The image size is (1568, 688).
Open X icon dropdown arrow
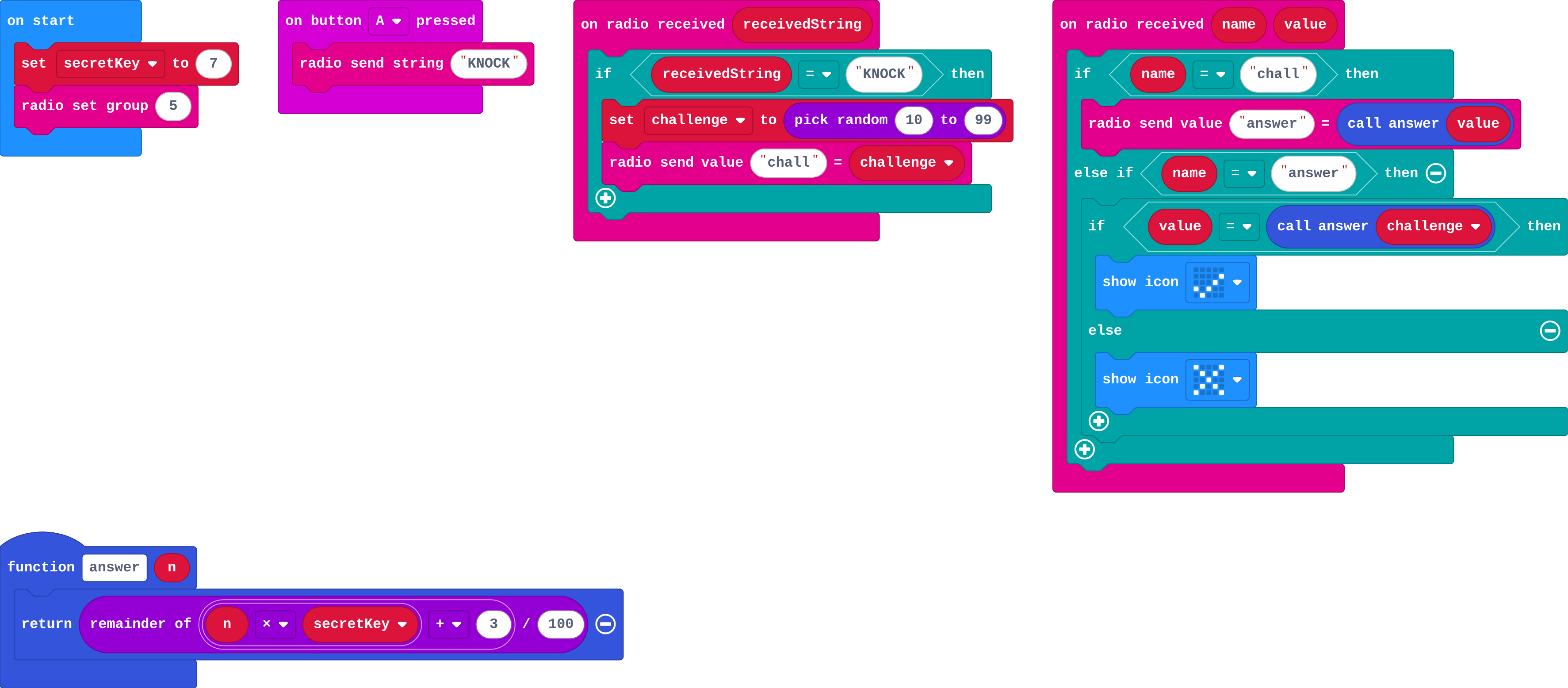coord(1237,379)
